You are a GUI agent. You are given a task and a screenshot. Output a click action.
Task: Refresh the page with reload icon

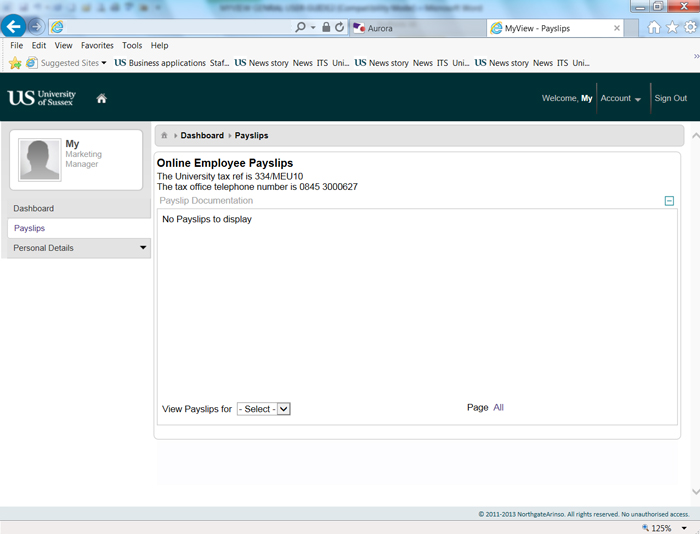pos(339,27)
